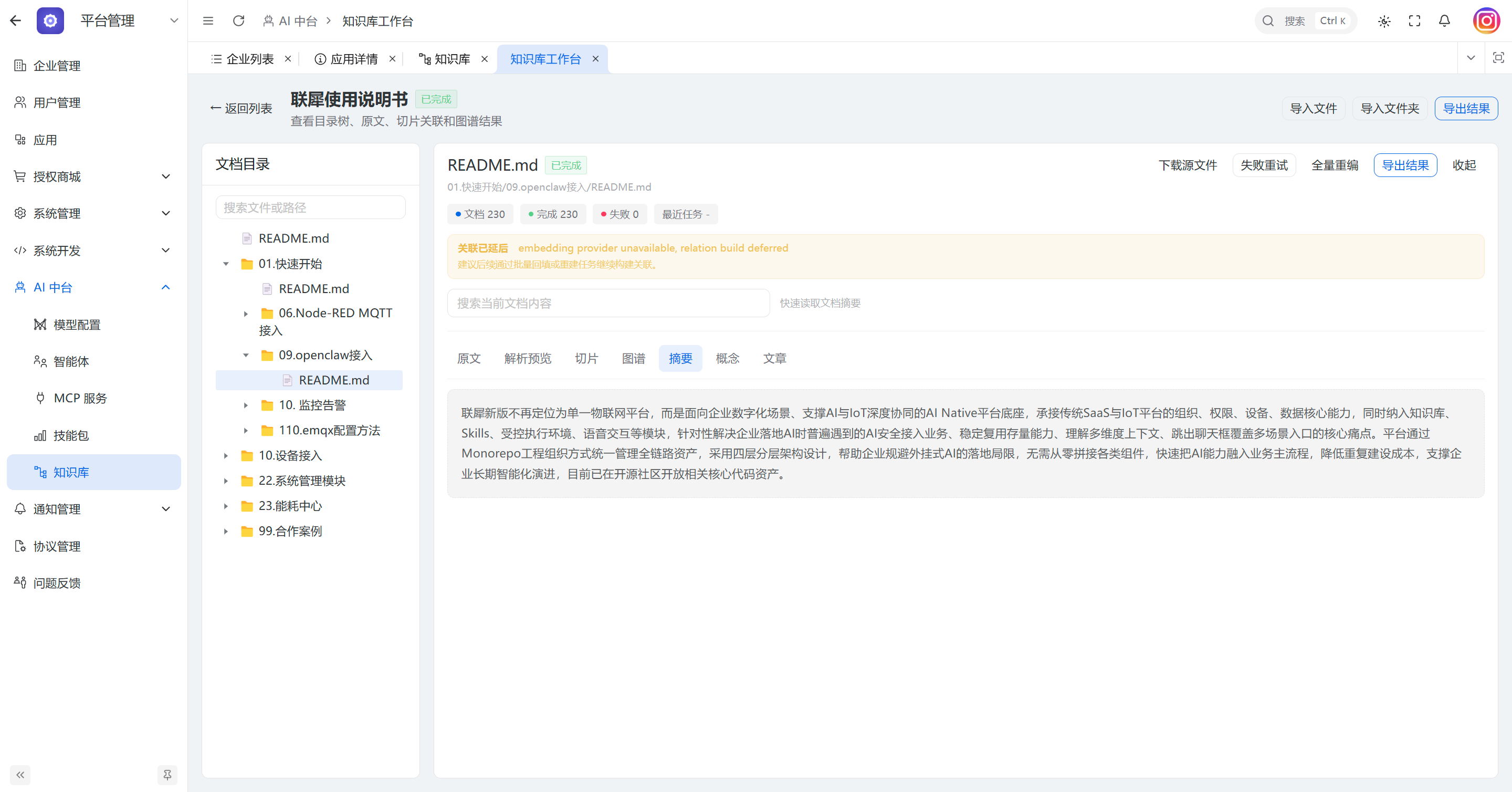Screen dimensions: 1512x792
Task: Open MCP 服务 in the sidebar
Action: coord(94,398)
